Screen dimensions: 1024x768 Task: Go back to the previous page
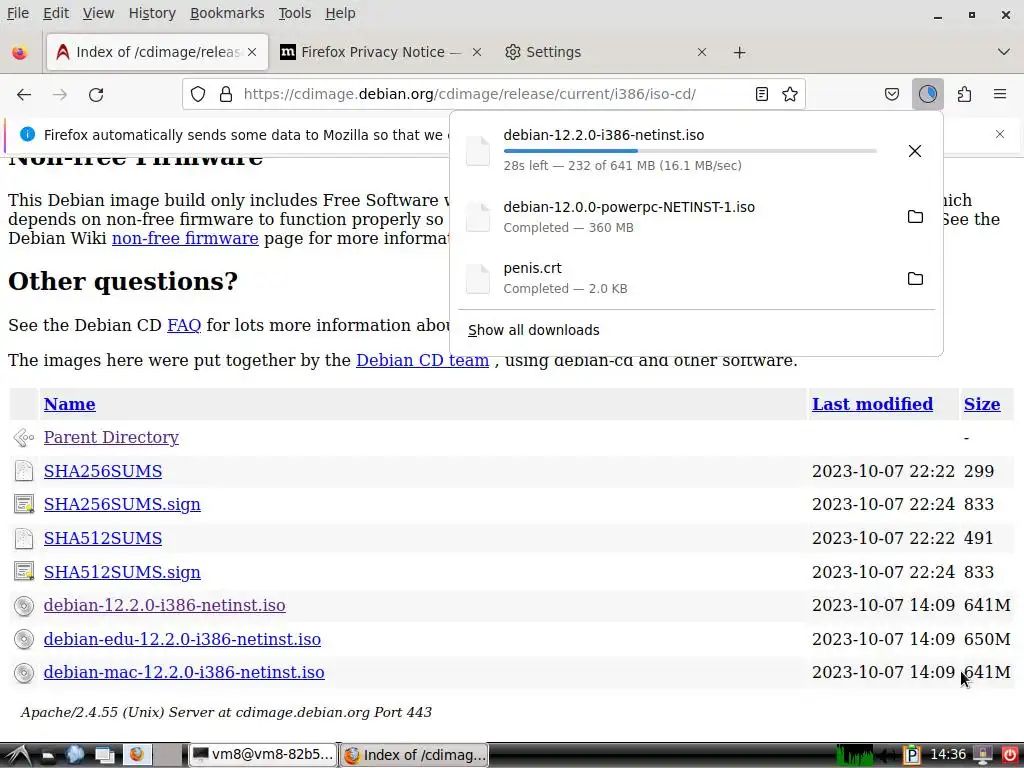pyautogui.click(x=24, y=95)
